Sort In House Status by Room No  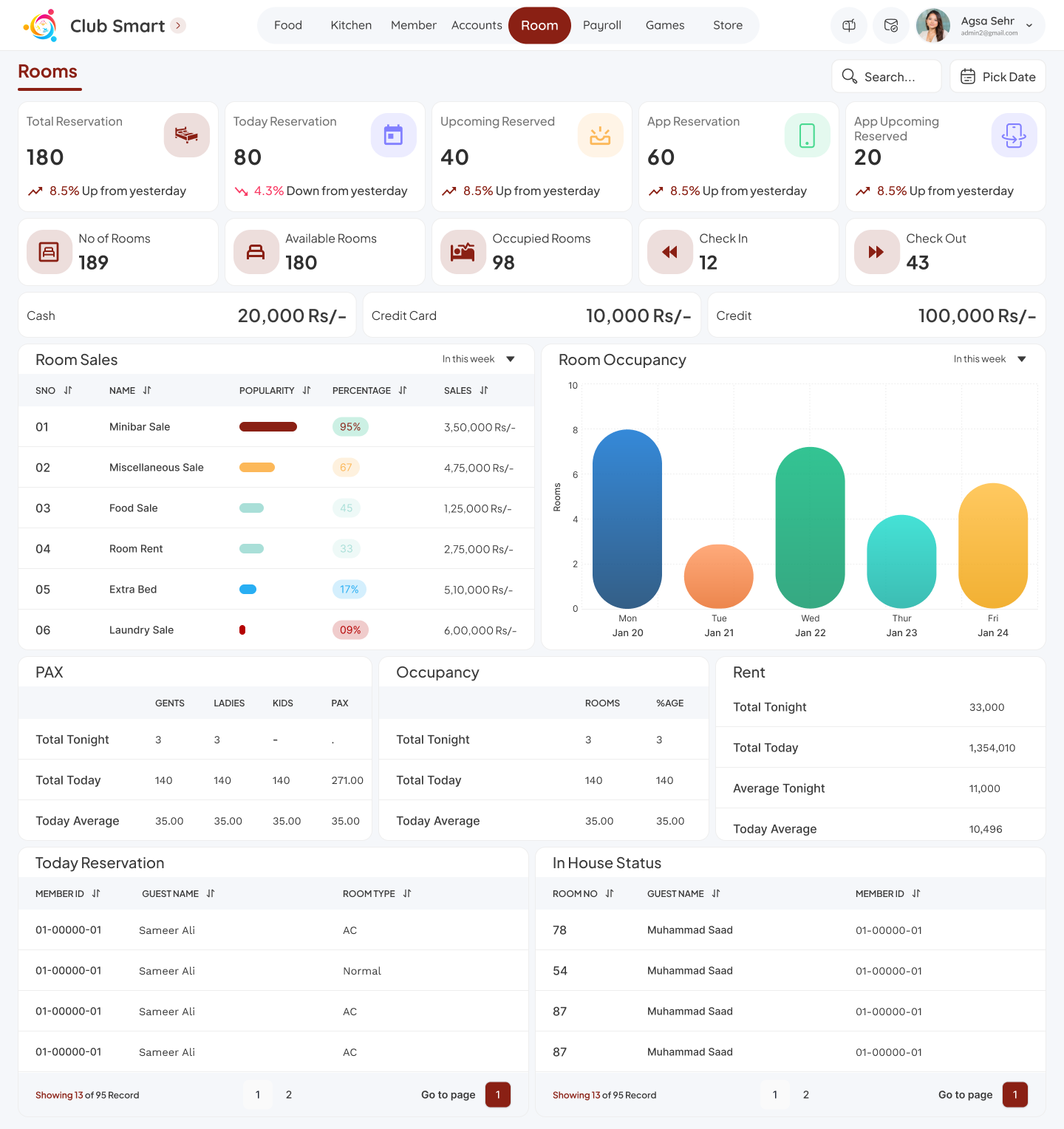(610, 893)
